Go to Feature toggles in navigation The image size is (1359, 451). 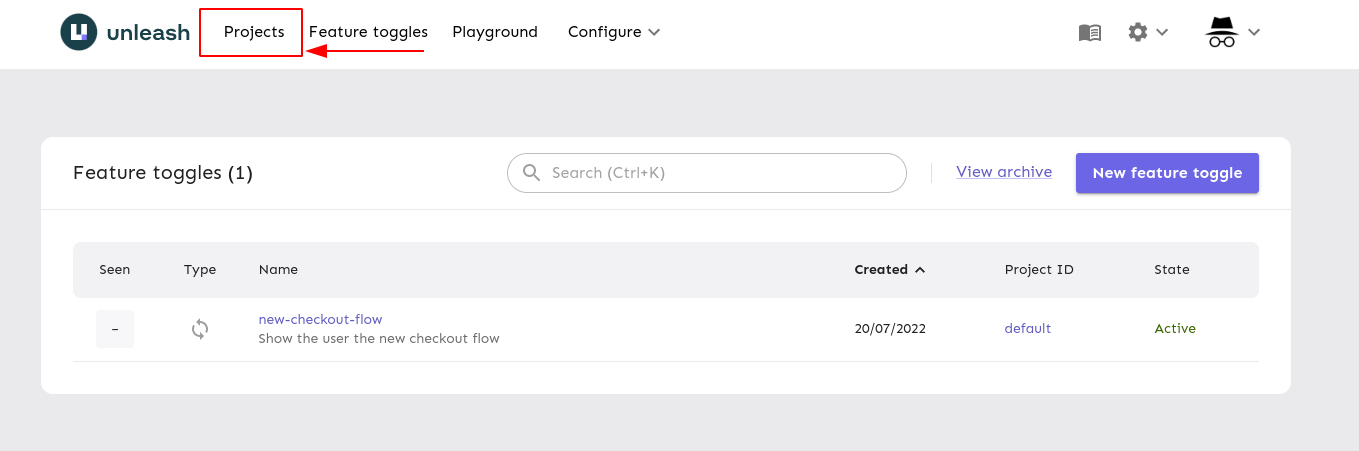coord(368,32)
